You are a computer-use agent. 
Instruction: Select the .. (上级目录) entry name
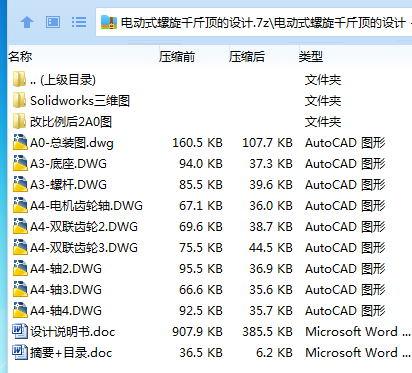coord(63,80)
